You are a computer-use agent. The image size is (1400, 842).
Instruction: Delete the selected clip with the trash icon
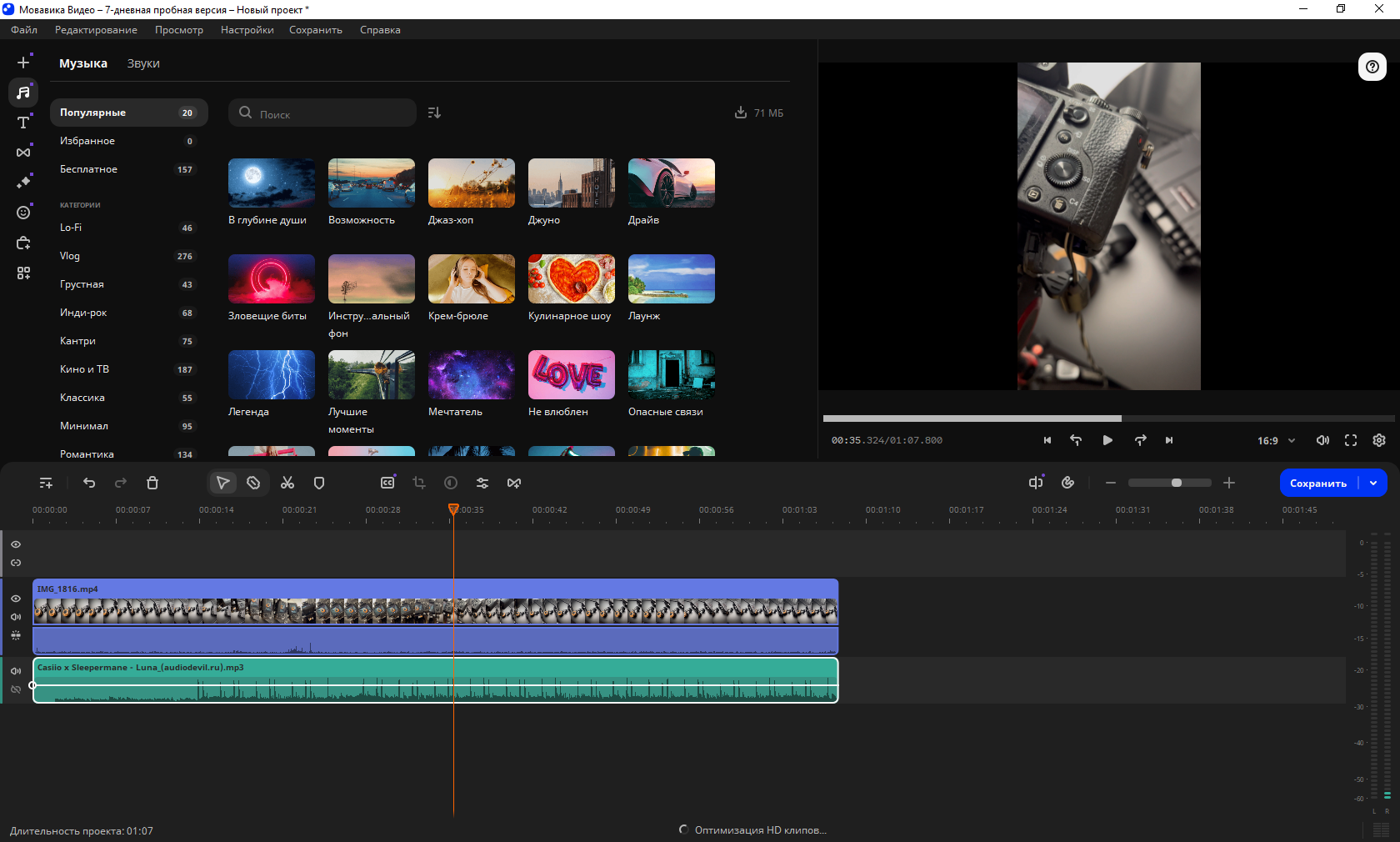pos(152,483)
